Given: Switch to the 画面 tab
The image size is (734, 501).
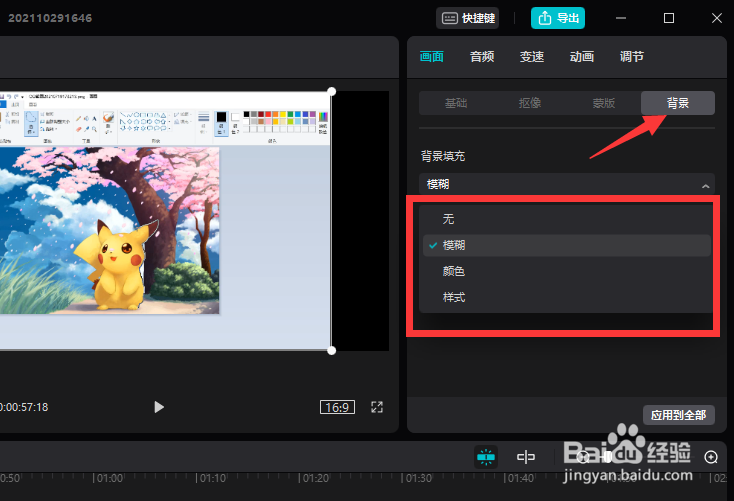Looking at the screenshot, I should click(x=432, y=57).
